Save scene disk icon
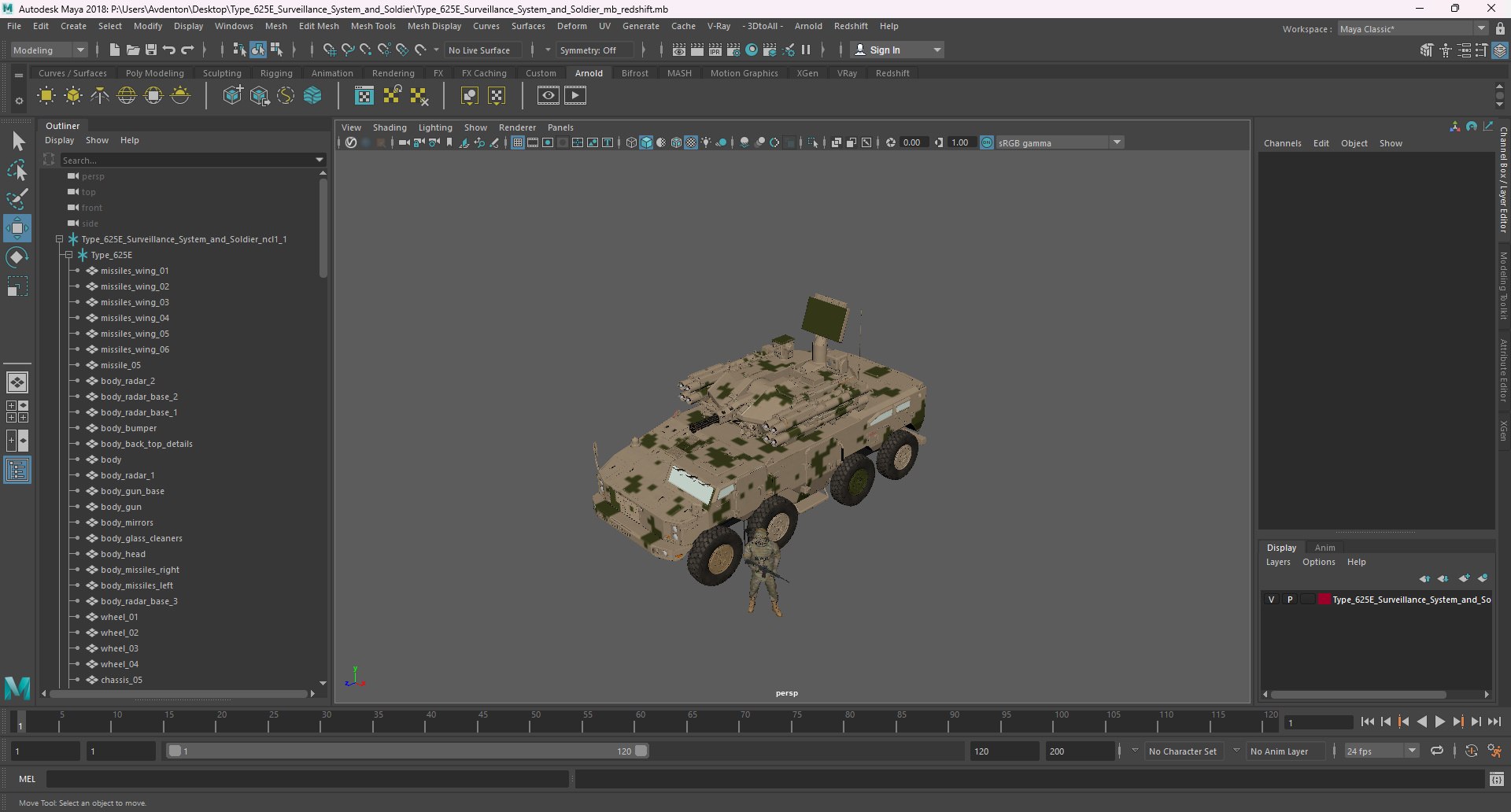The image size is (1511, 812). point(151,50)
